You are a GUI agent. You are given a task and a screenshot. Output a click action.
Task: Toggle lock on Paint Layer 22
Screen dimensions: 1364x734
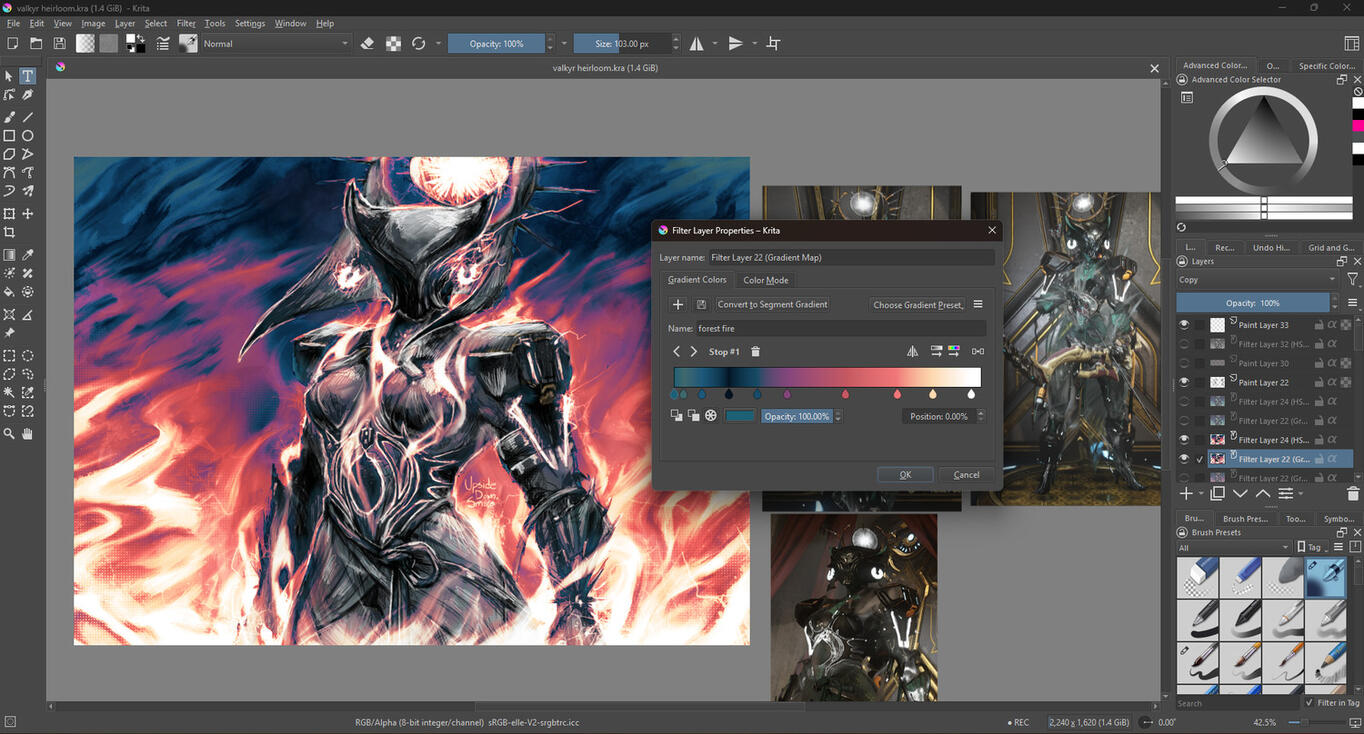[1318, 382]
